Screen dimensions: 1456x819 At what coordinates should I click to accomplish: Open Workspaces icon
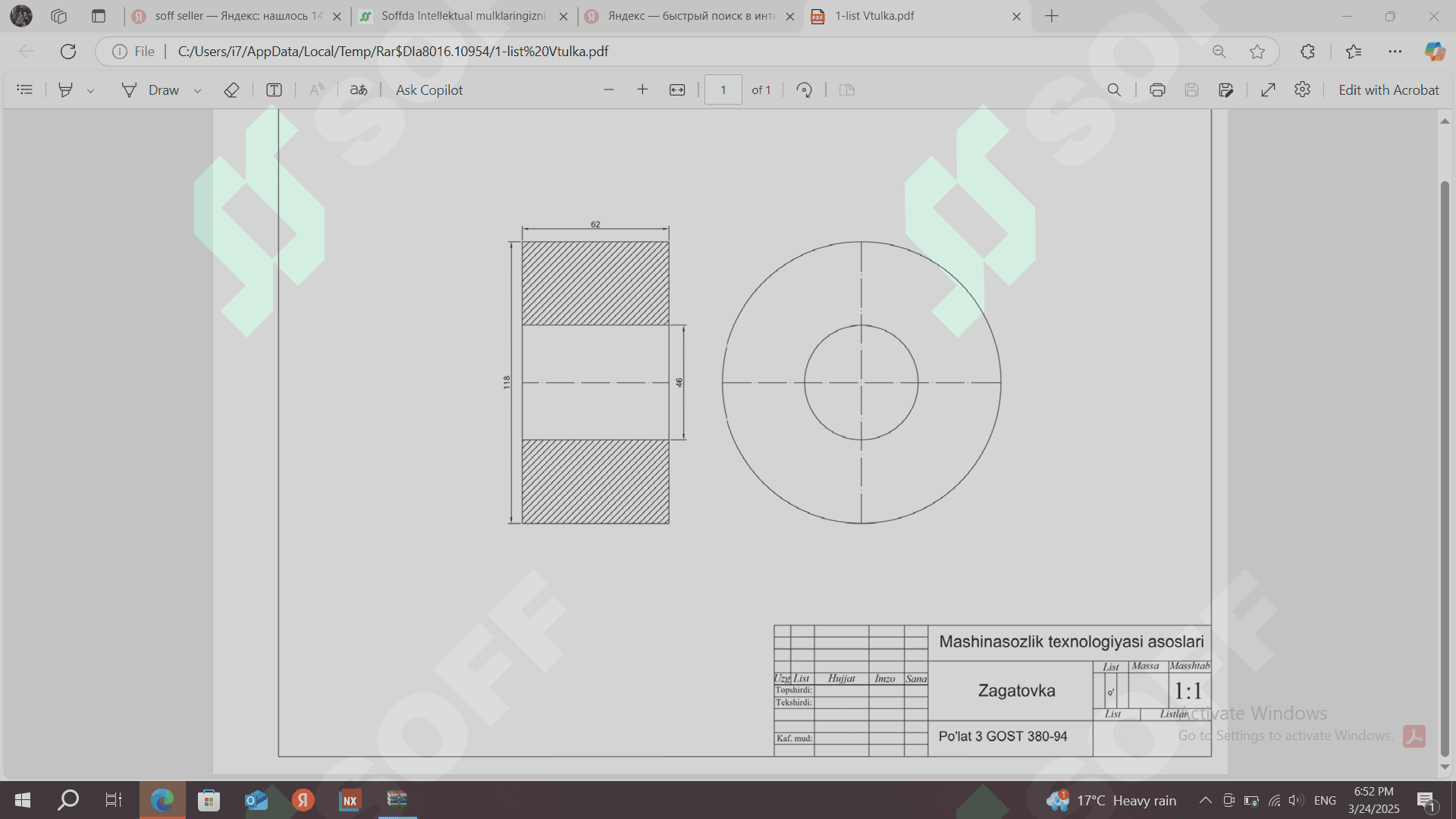click(x=59, y=16)
